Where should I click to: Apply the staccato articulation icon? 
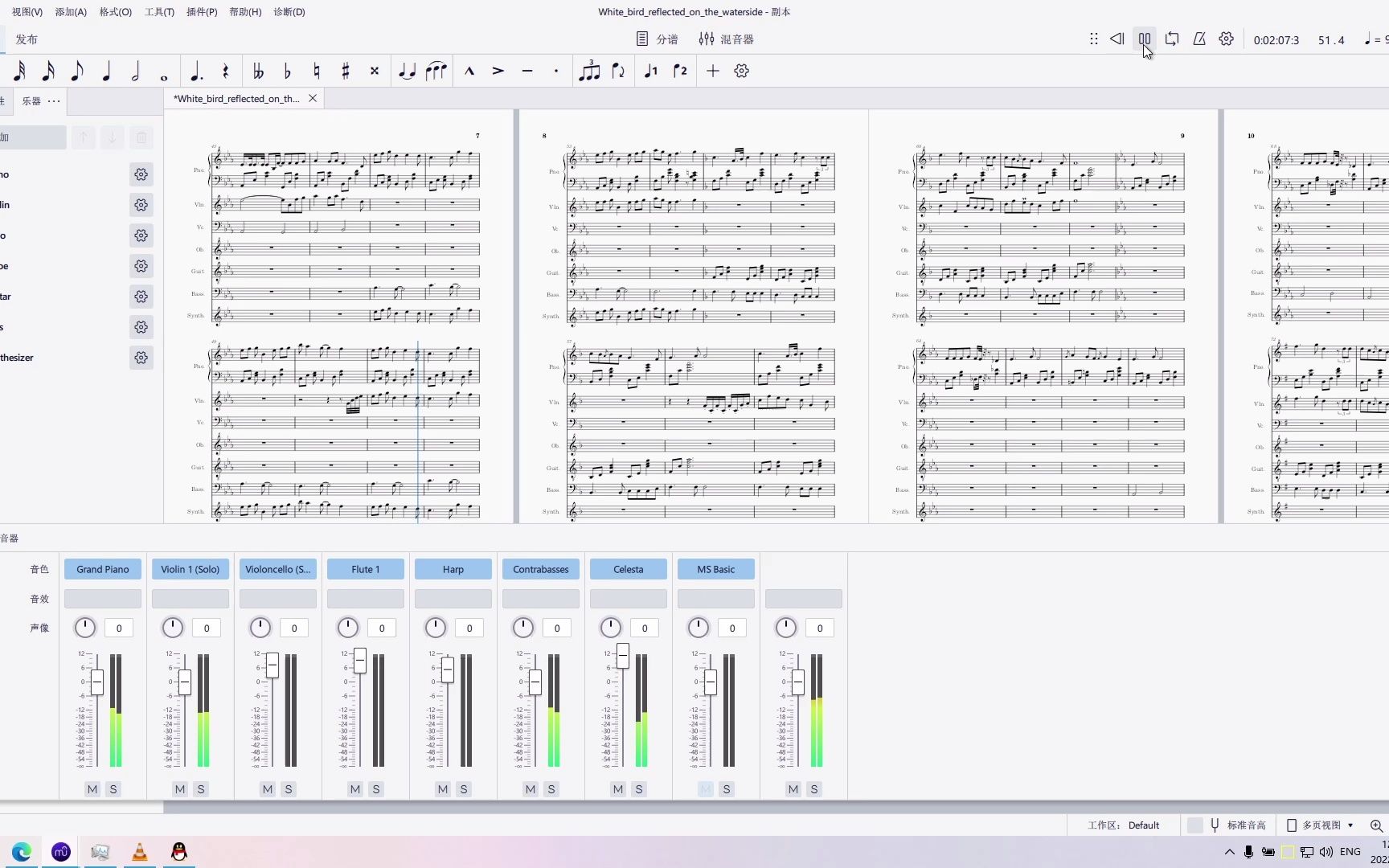click(x=556, y=71)
